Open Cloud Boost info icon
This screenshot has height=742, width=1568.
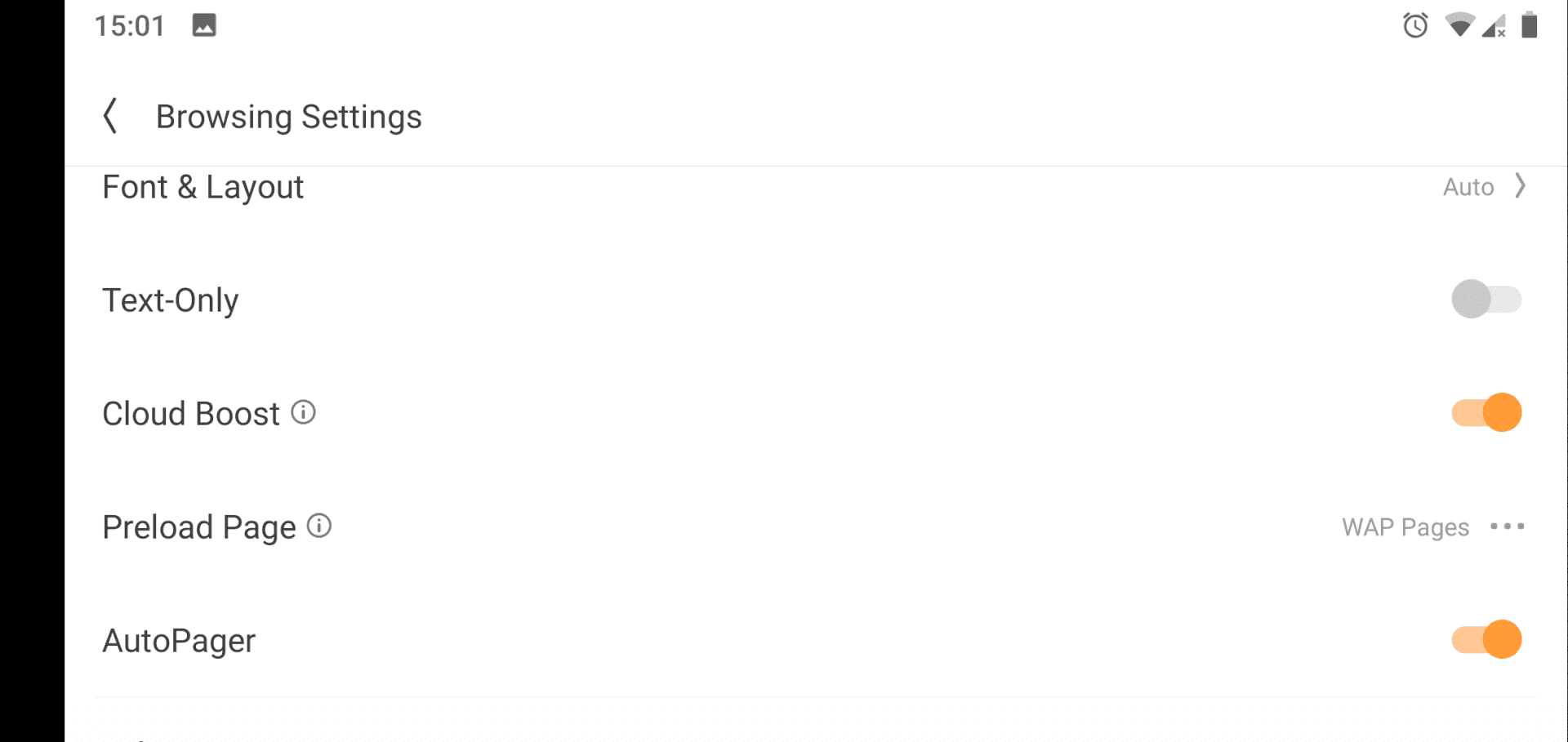coord(304,412)
